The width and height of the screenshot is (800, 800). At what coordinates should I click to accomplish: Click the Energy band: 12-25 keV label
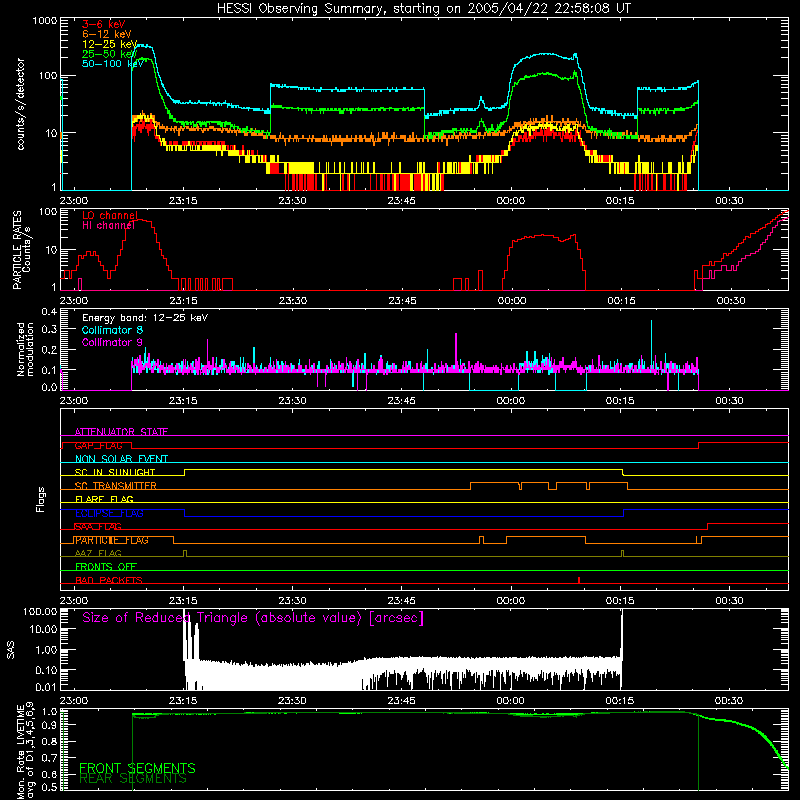(x=145, y=318)
